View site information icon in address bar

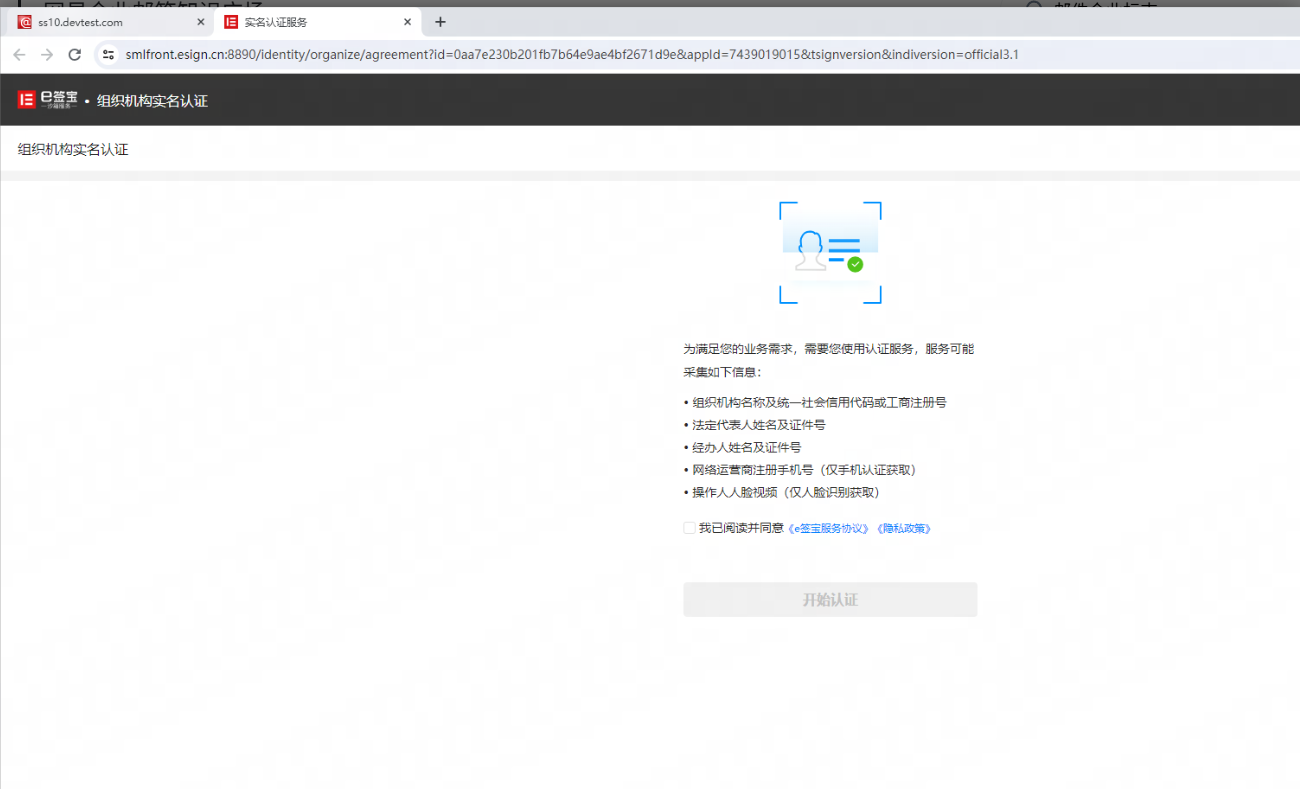pyautogui.click(x=109, y=55)
